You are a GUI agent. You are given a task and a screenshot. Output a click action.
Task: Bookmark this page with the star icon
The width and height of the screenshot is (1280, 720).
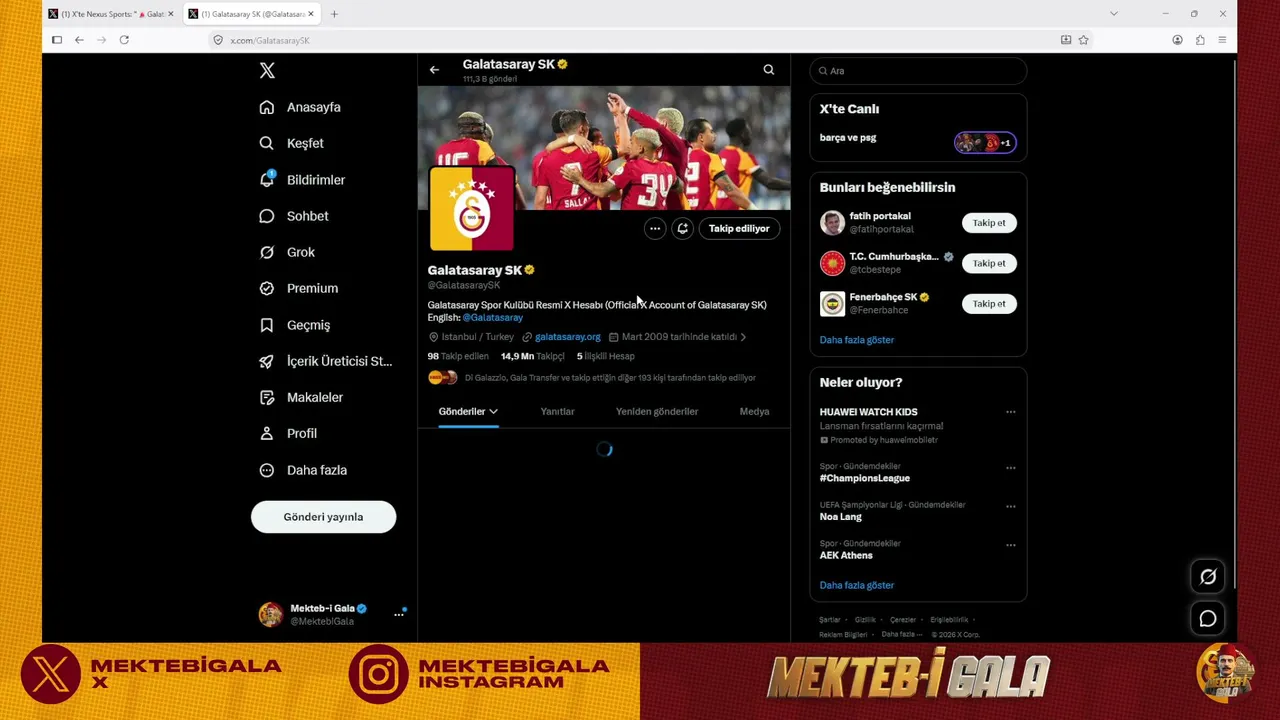(1083, 40)
